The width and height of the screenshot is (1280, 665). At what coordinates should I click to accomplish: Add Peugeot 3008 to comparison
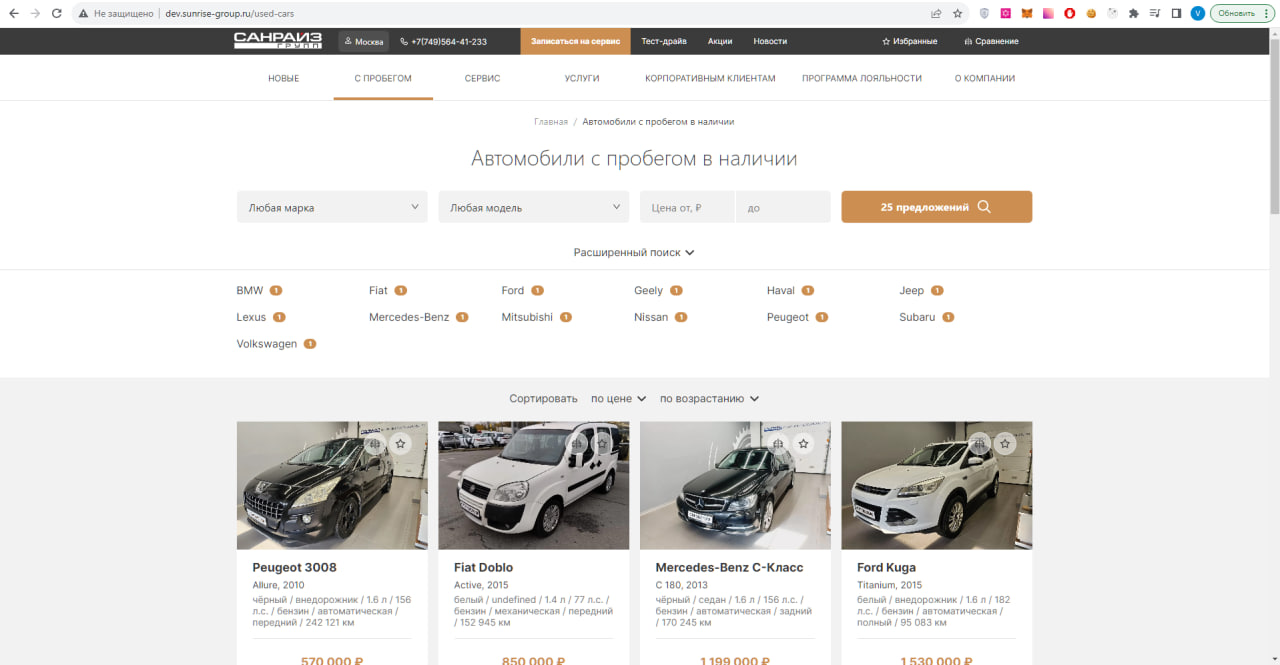click(374, 443)
